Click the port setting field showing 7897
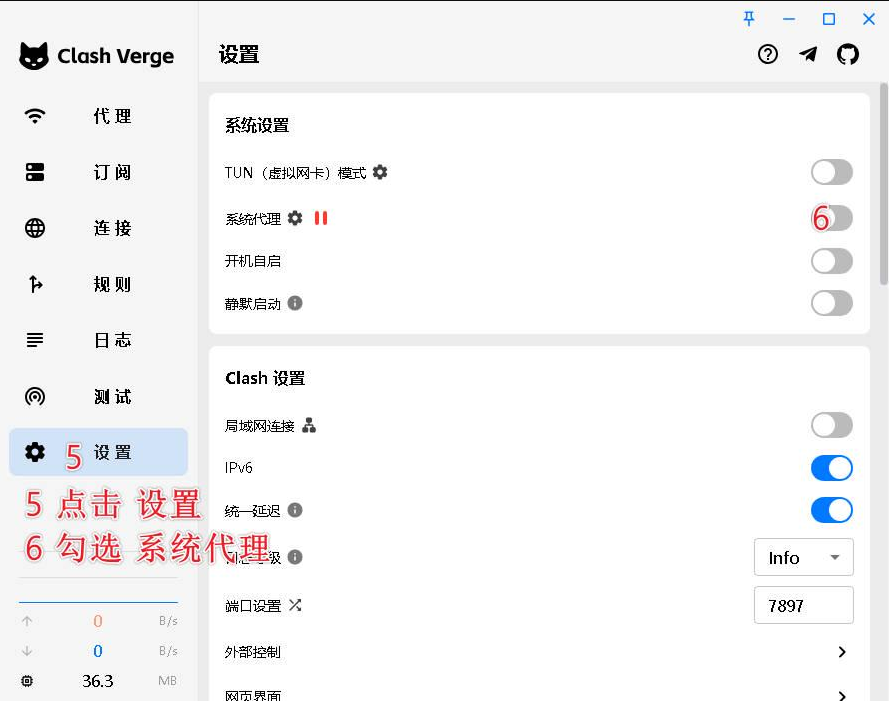 coord(803,605)
